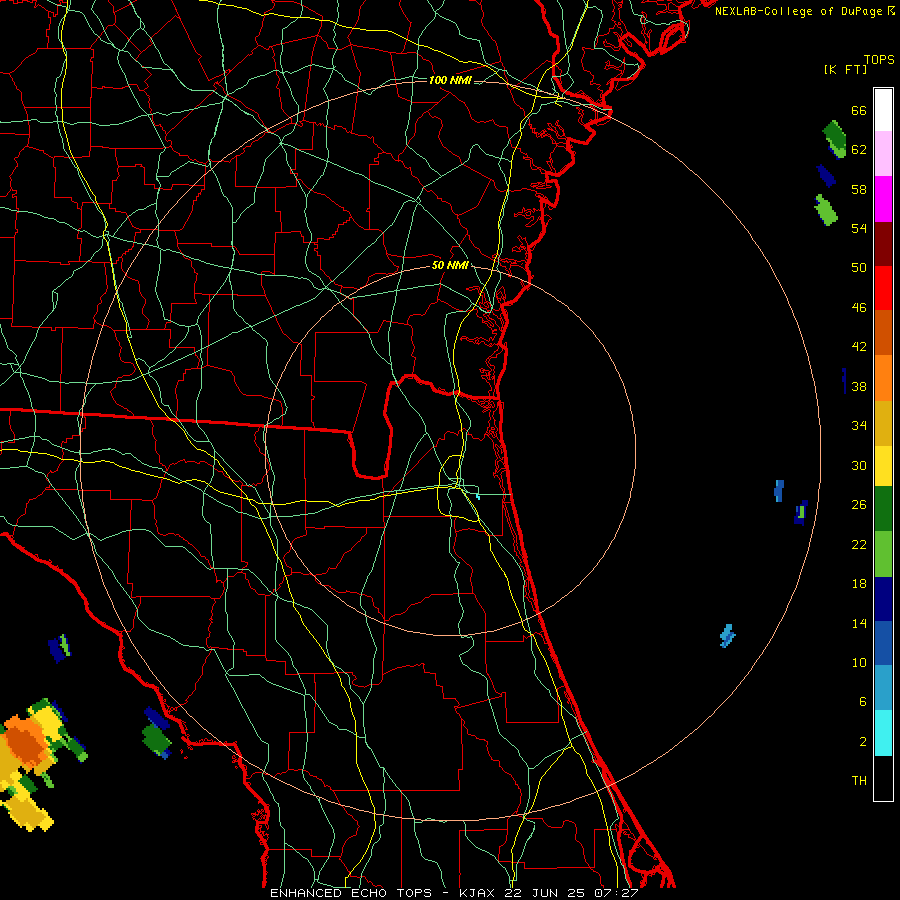This screenshot has width=900, height=900.
Task: Choose the light orange legend swatch
Action: point(883,378)
